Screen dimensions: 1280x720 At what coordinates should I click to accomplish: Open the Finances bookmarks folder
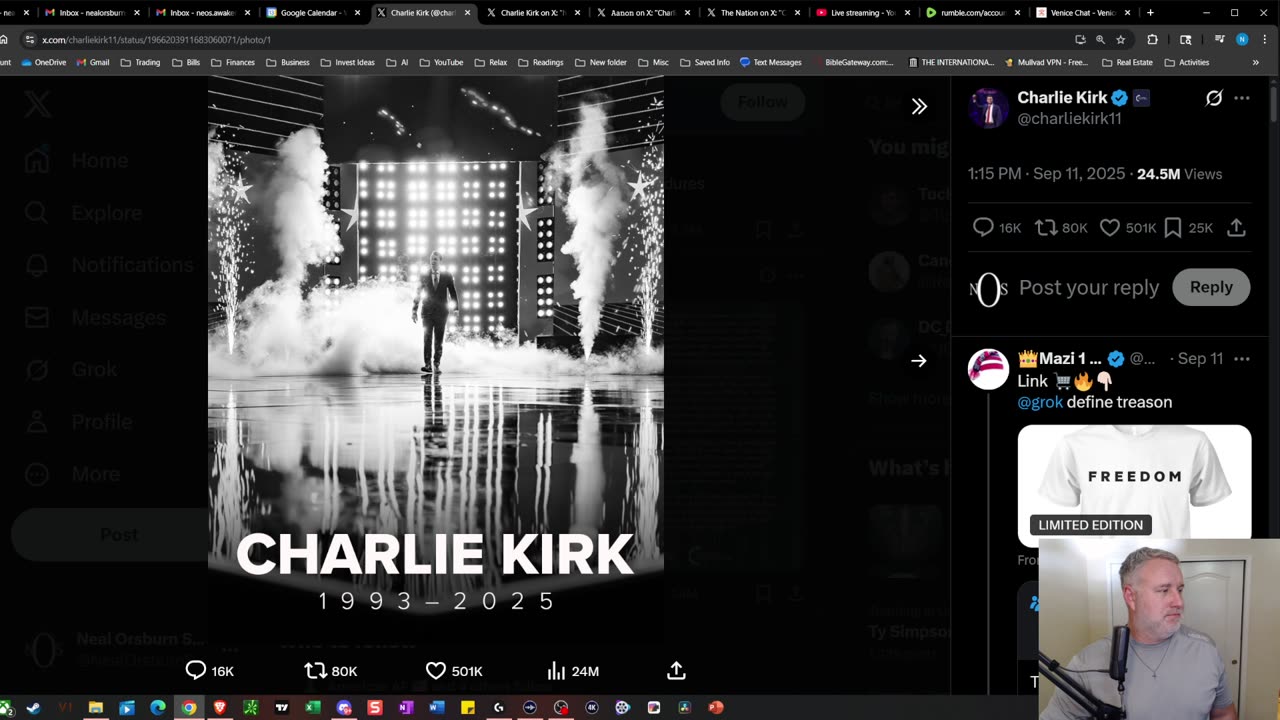233,62
